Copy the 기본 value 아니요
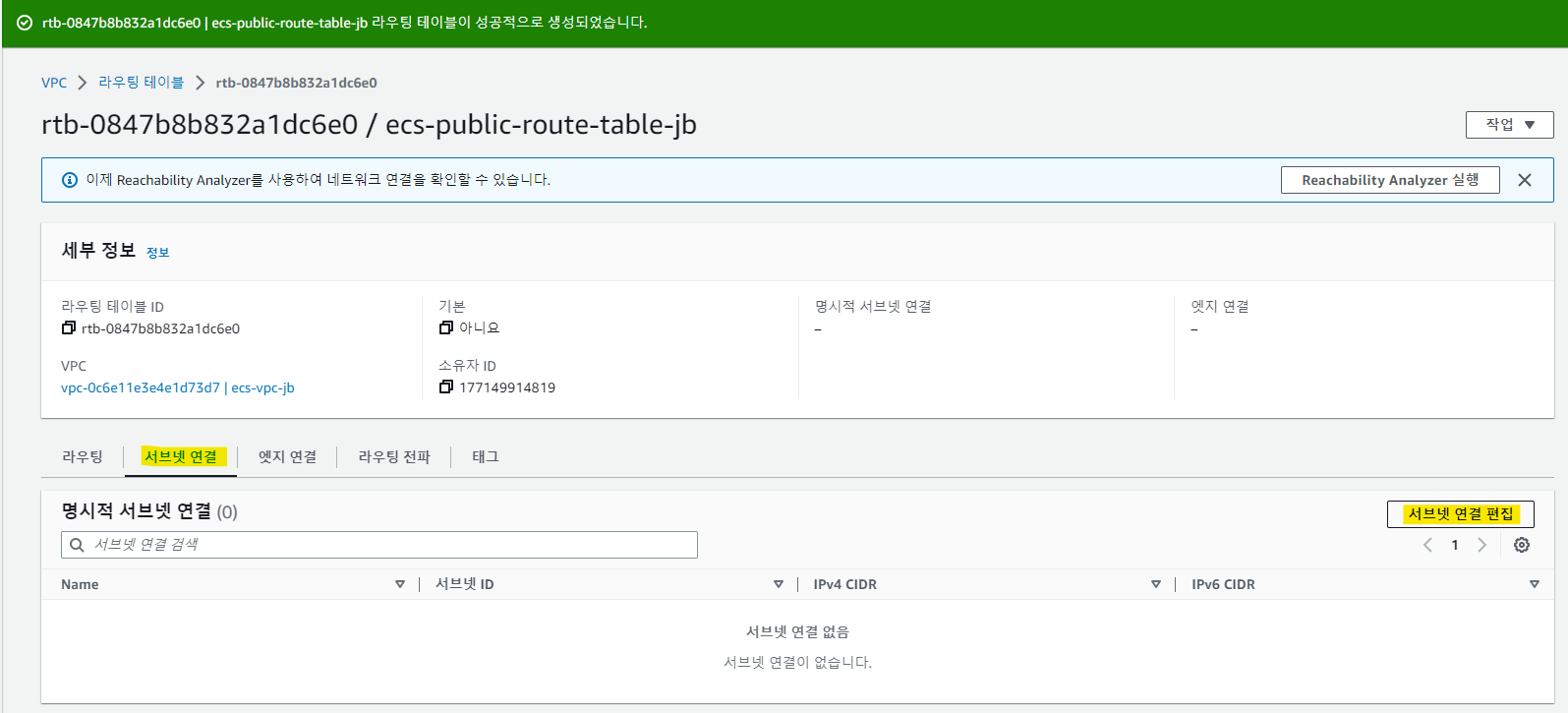The width and height of the screenshot is (1568, 713). pos(445,327)
